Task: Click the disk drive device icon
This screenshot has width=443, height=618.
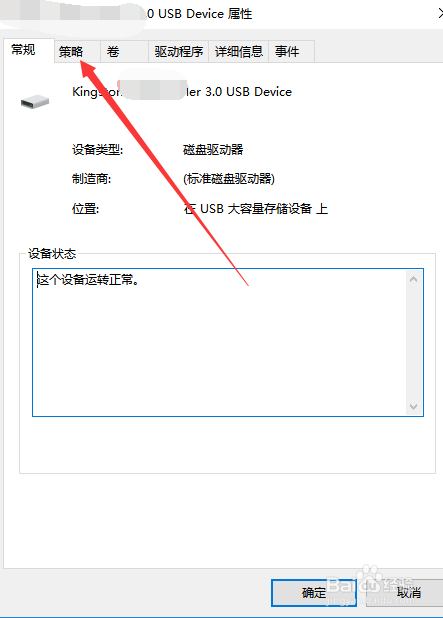Action: click(35, 102)
